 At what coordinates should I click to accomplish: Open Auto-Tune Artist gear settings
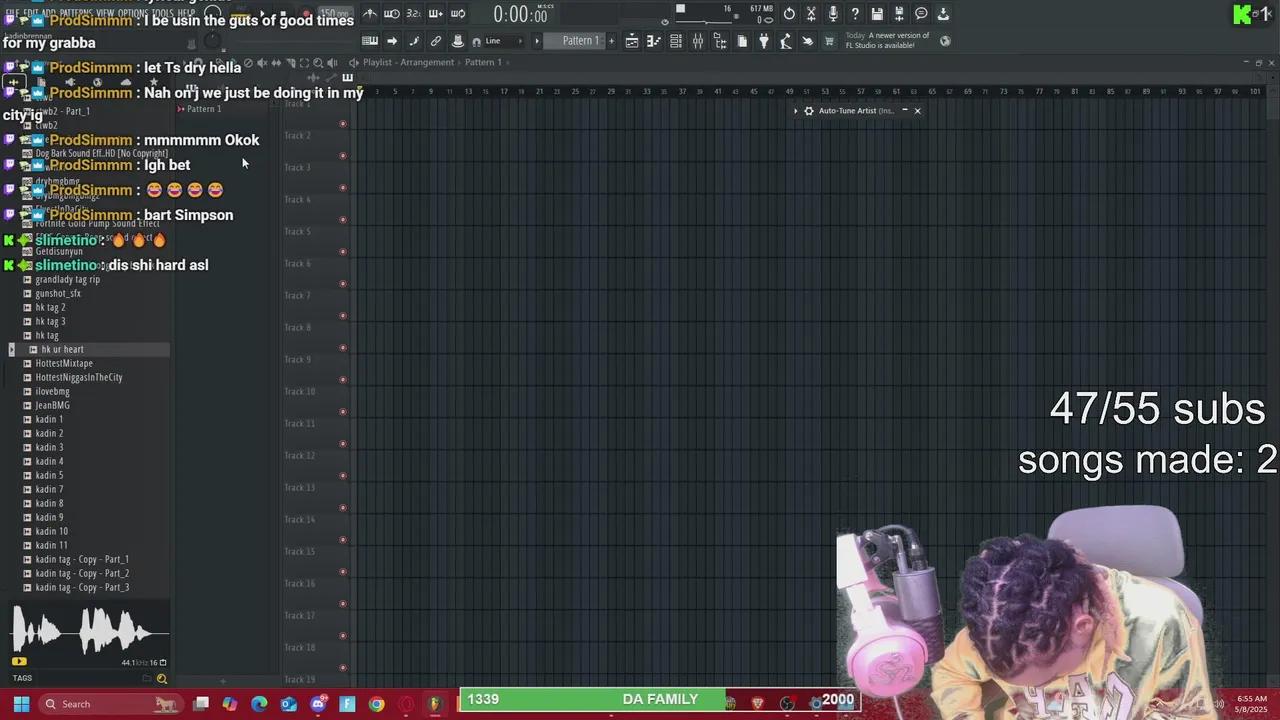809,111
